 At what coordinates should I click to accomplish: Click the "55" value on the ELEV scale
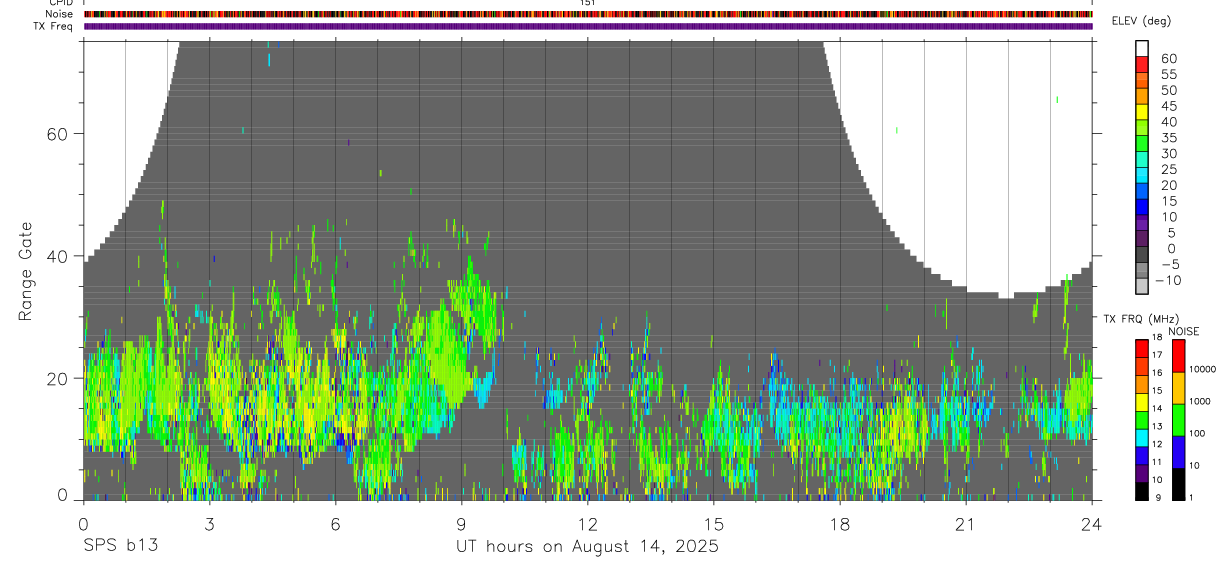pos(1168,74)
